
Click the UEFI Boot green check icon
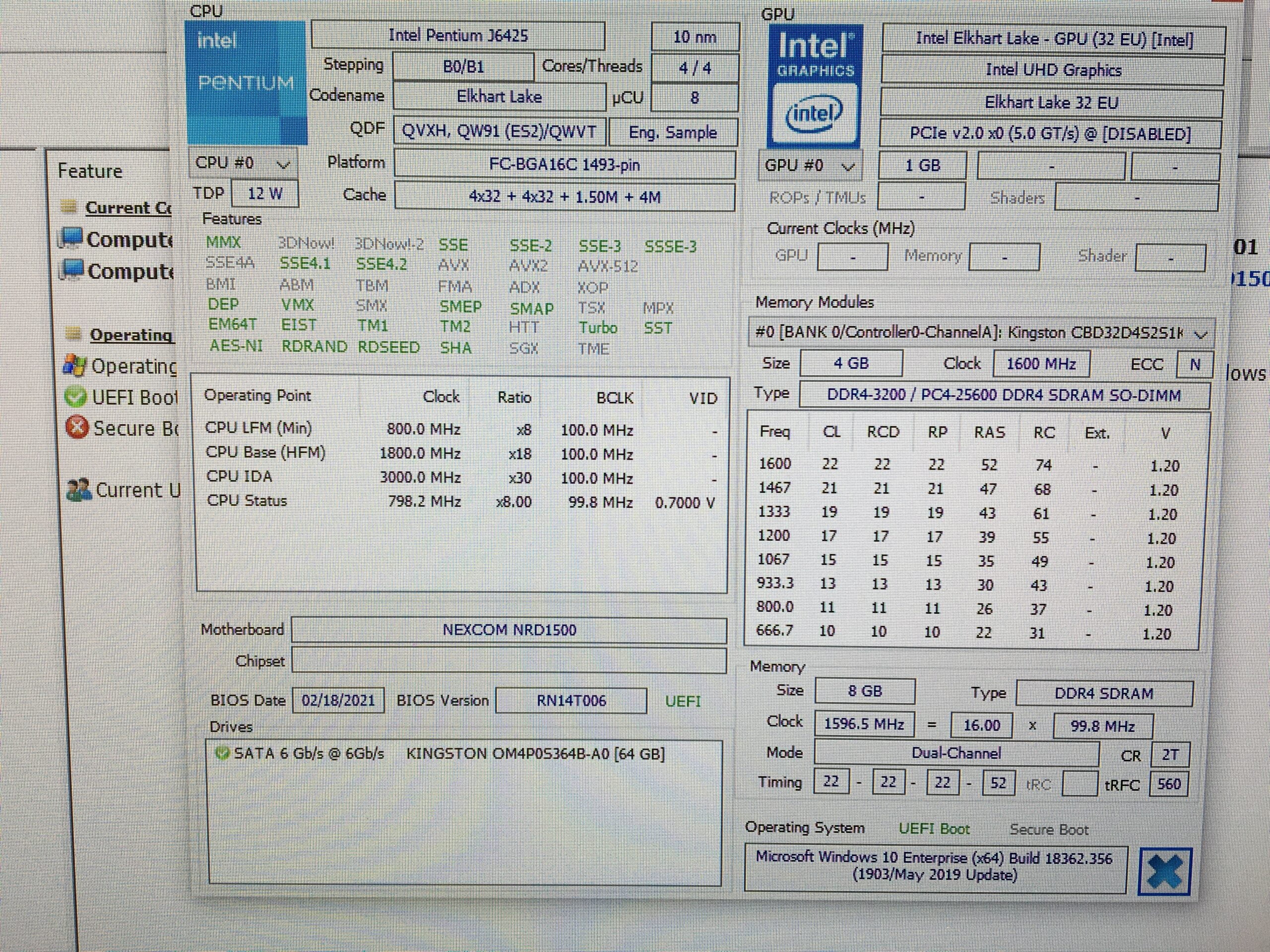click(76, 397)
